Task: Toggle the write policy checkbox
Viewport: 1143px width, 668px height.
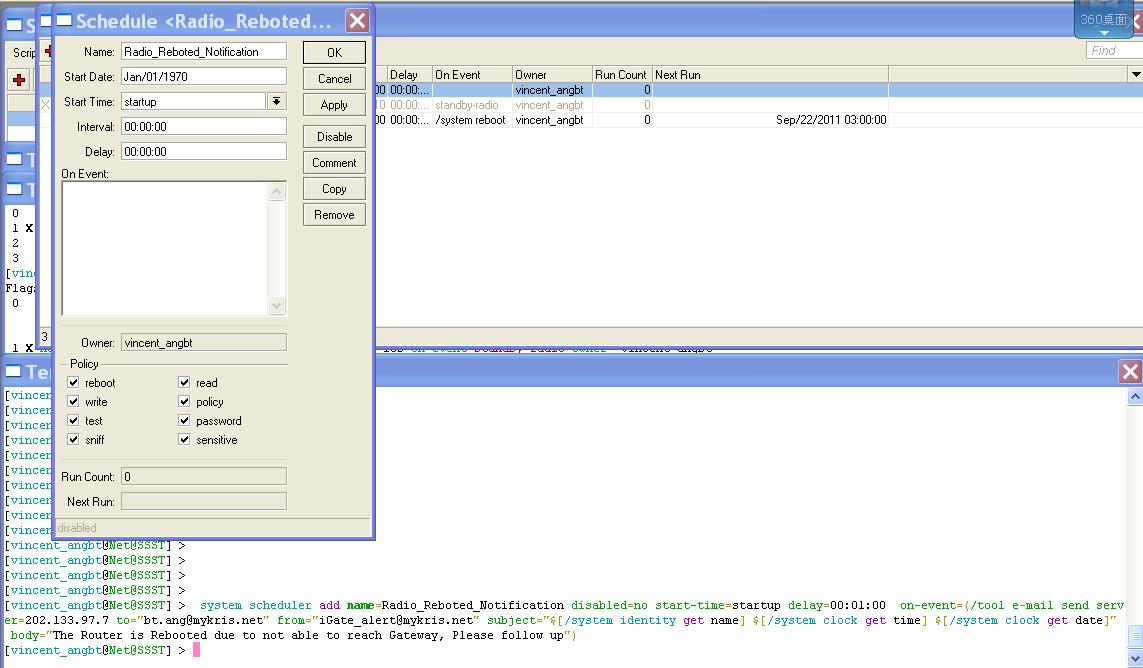Action: click(x=73, y=401)
